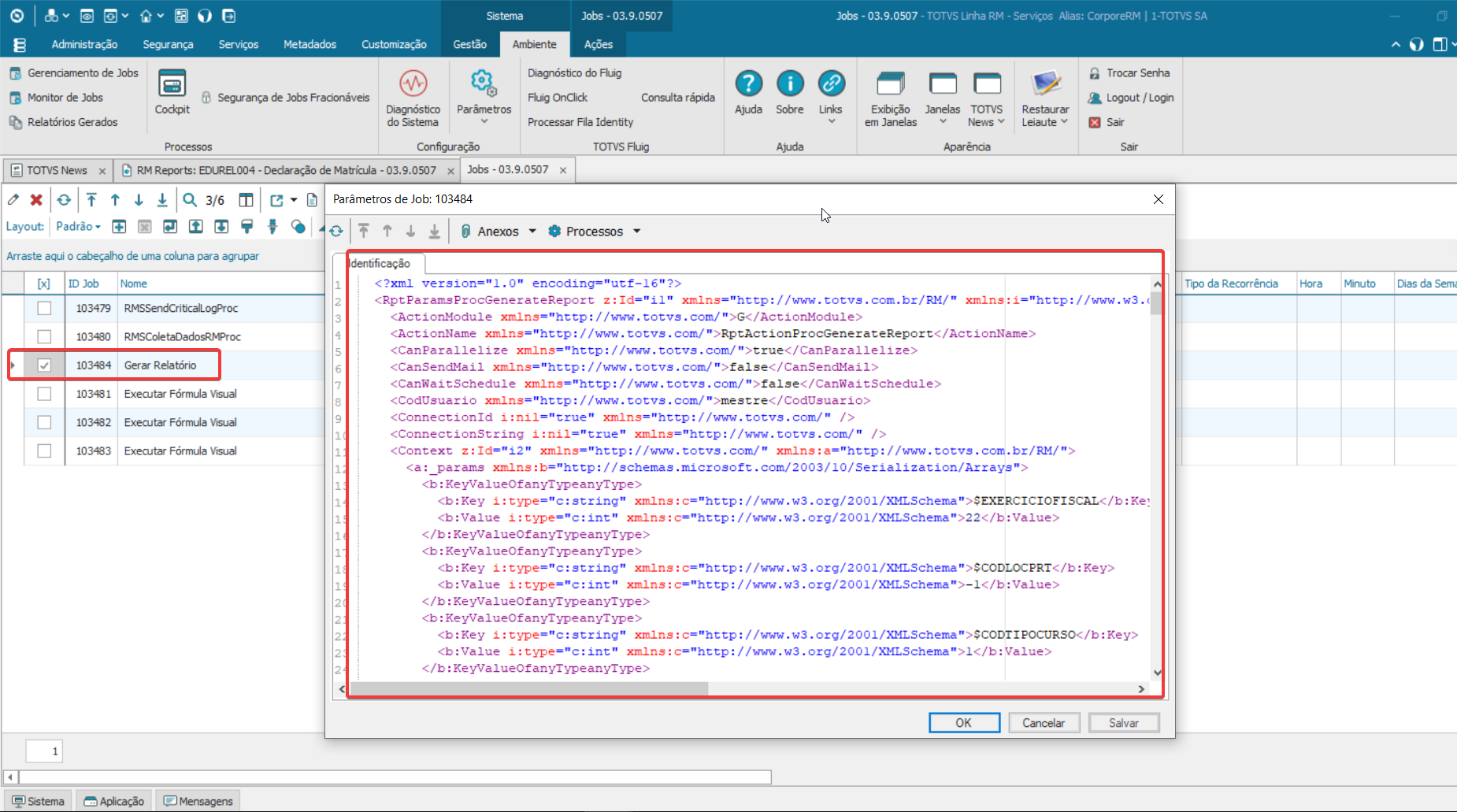
Task: Sort by the Nome column header
Action: 221,284
